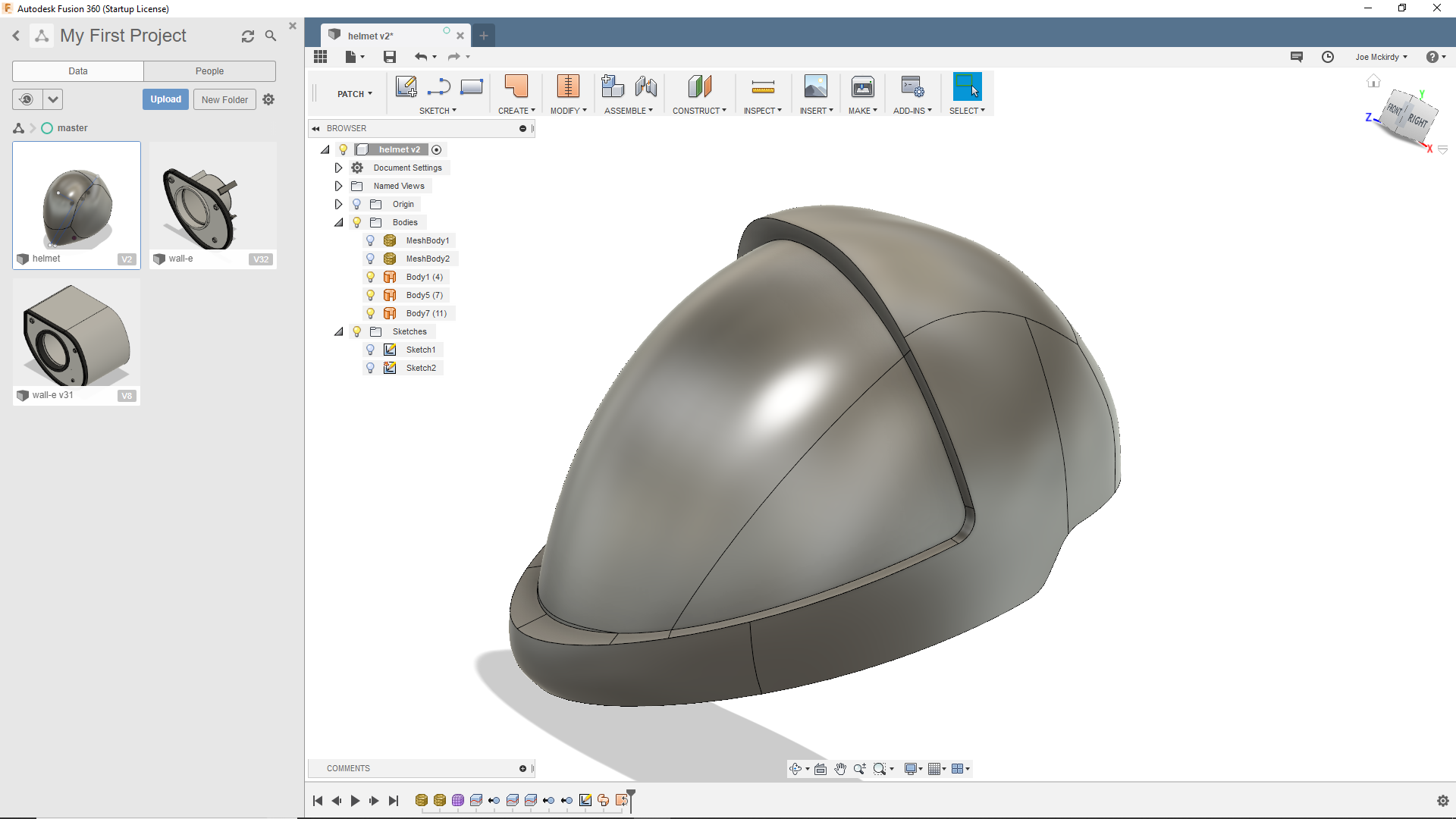Expand the Document Settings node

338,168
